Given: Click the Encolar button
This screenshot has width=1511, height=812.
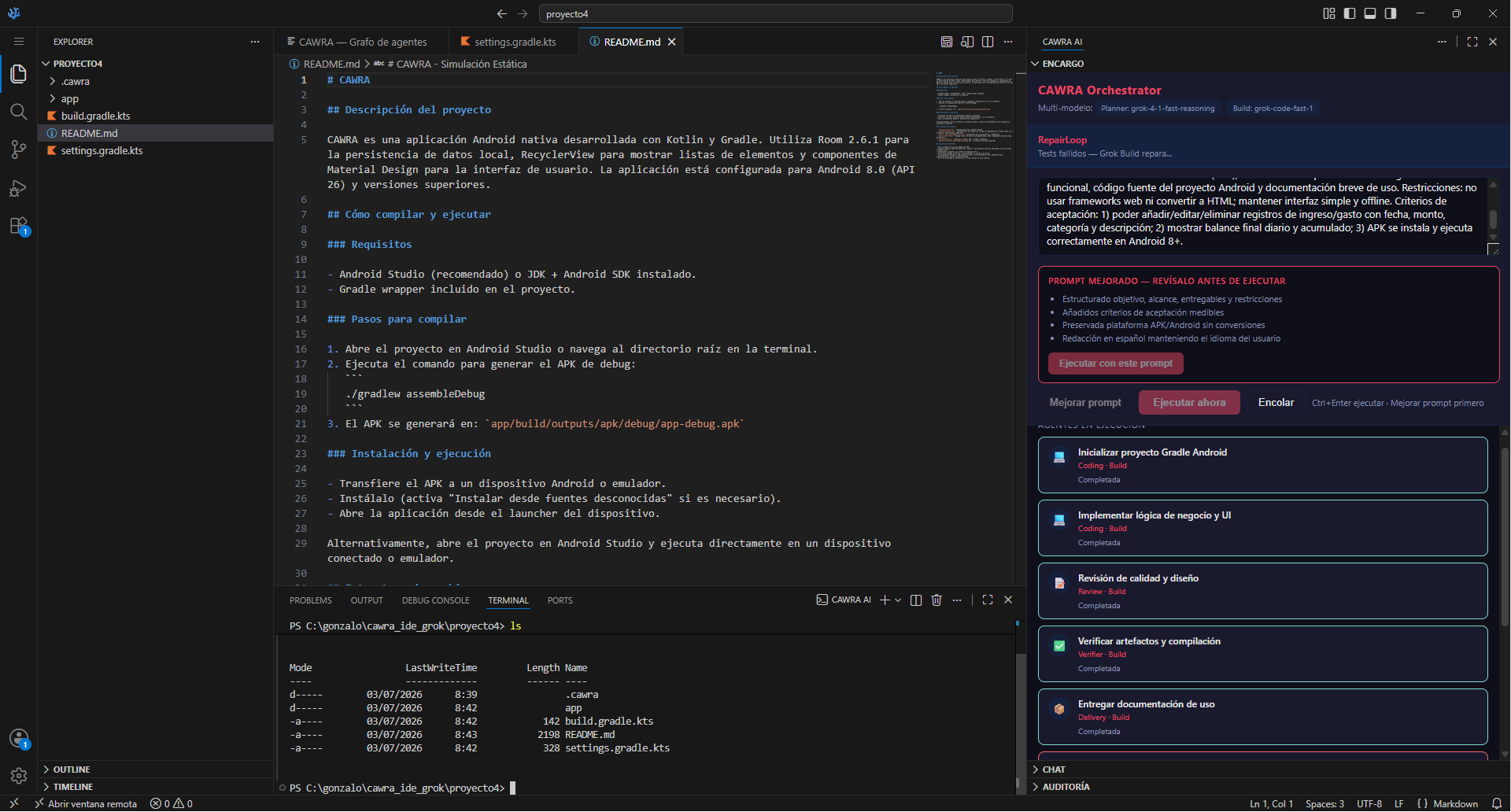Looking at the screenshot, I should point(1276,402).
